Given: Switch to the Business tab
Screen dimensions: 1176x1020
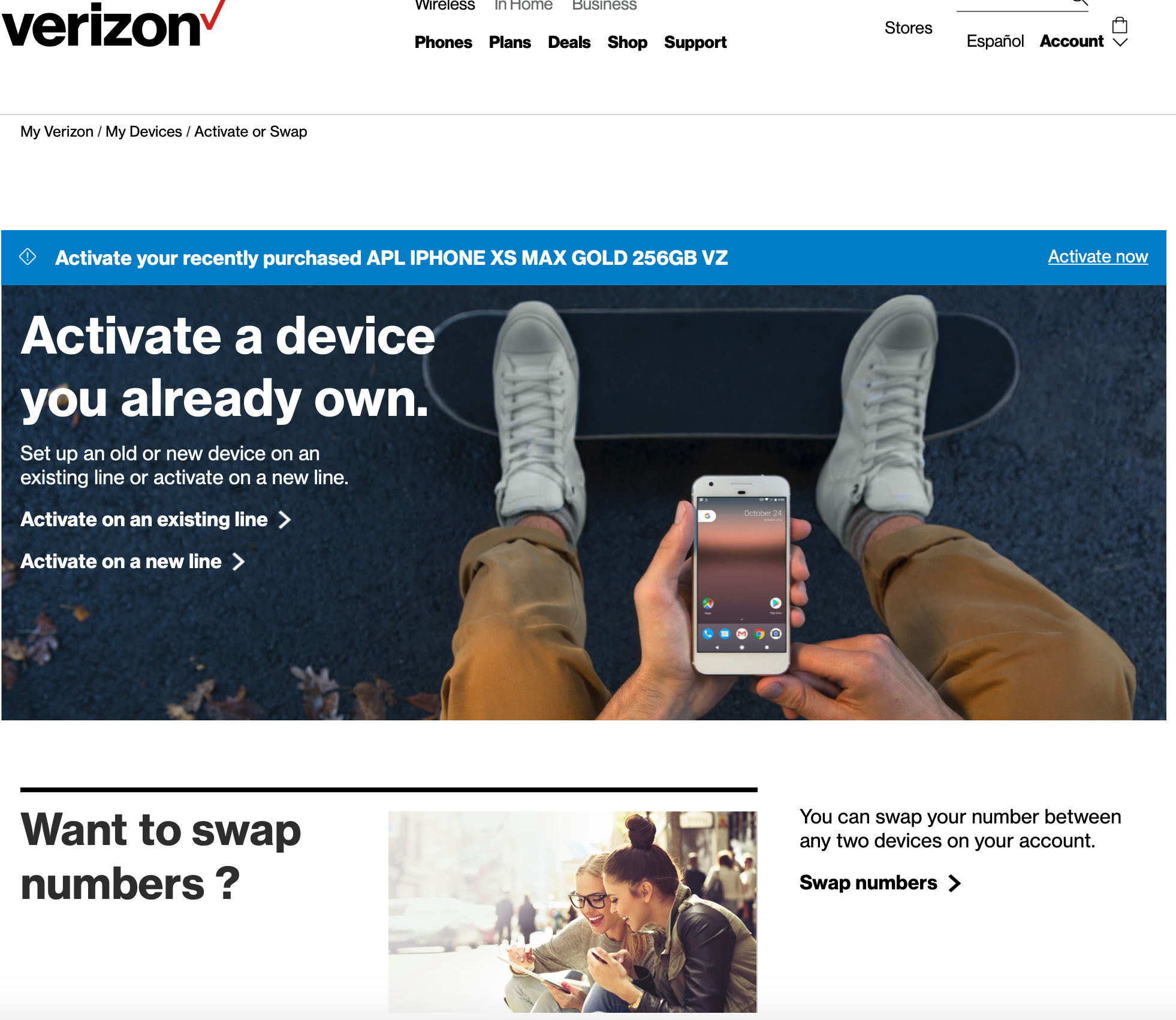Looking at the screenshot, I should (604, 5).
